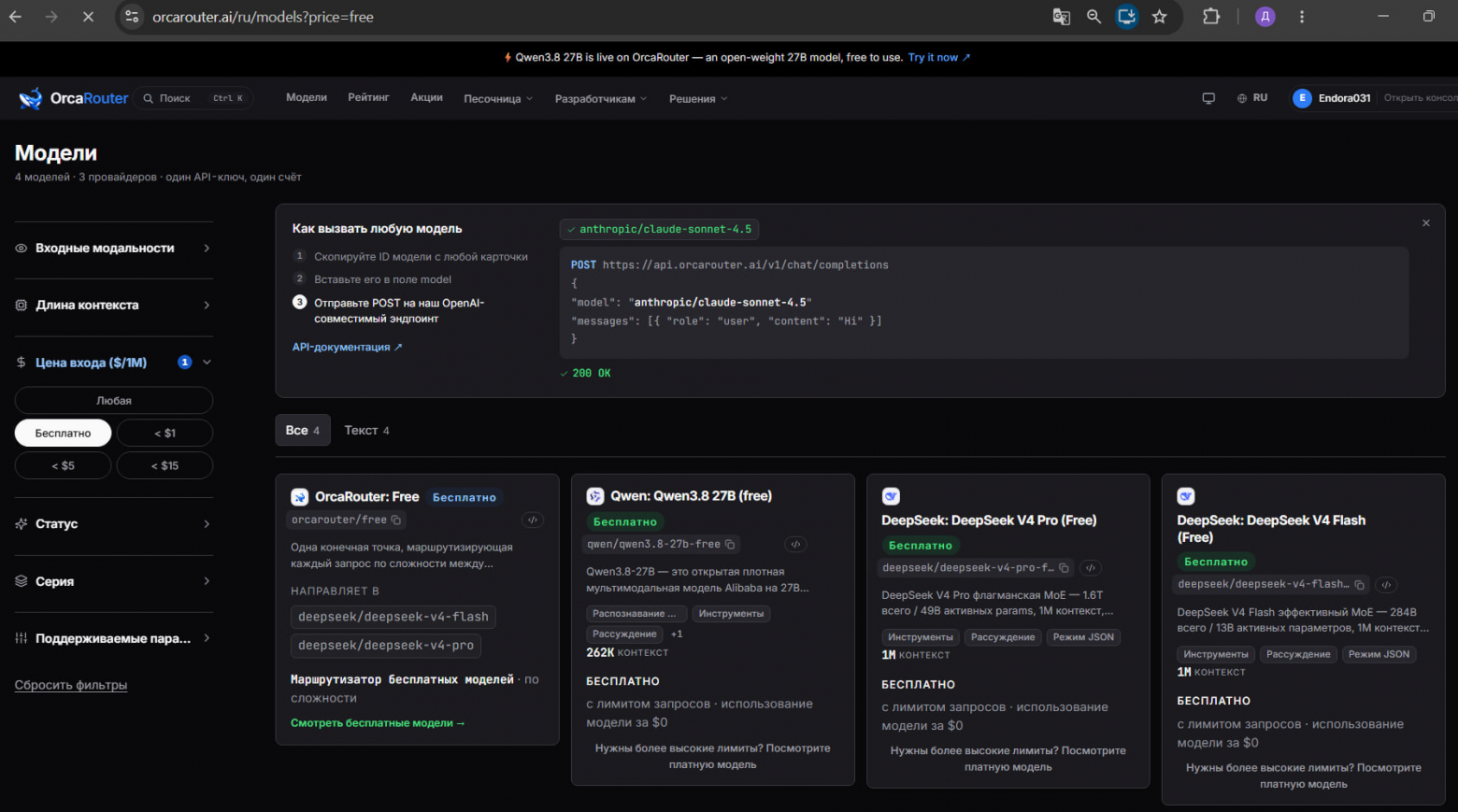Open the translate page icon
The image size is (1458, 812).
click(x=1061, y=17)
